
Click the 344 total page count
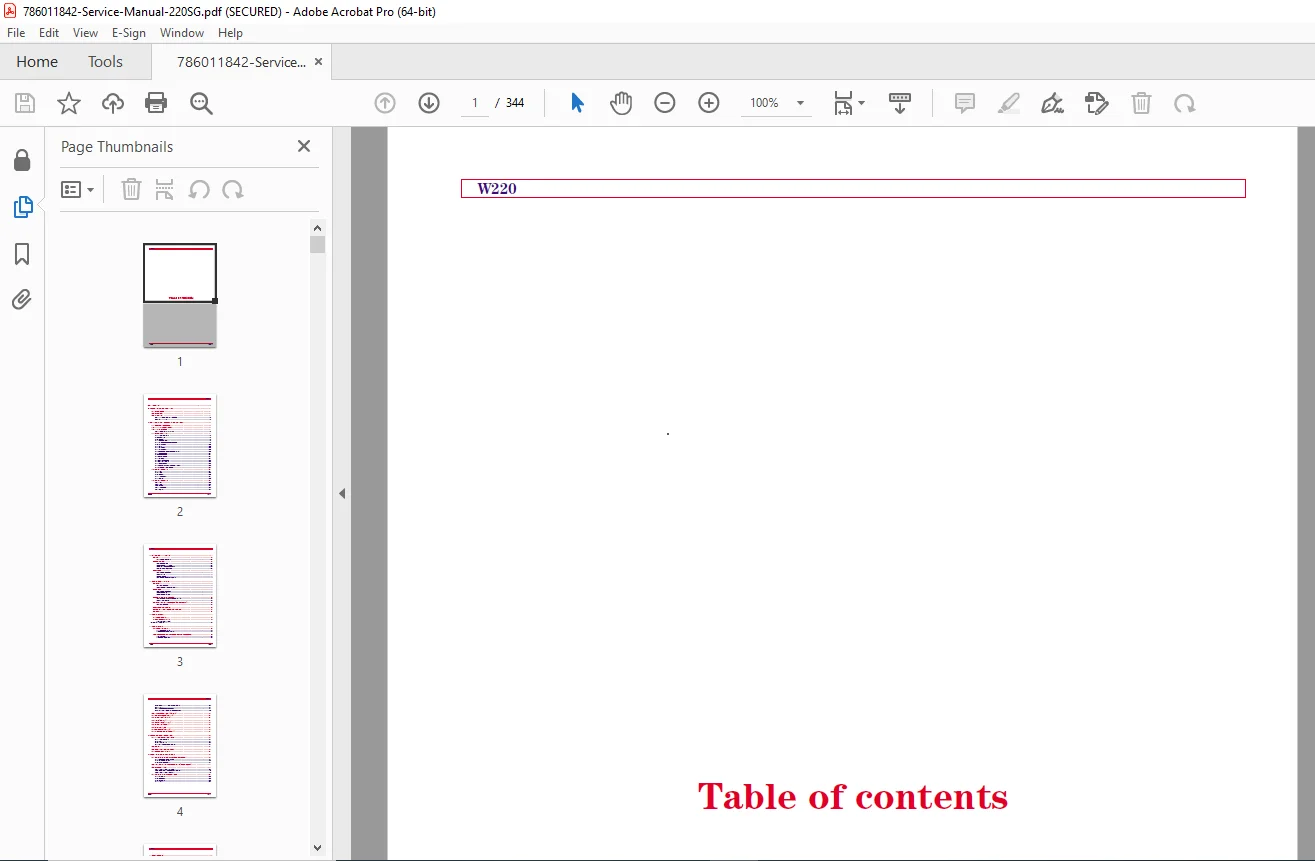click(x=515, y=103)
